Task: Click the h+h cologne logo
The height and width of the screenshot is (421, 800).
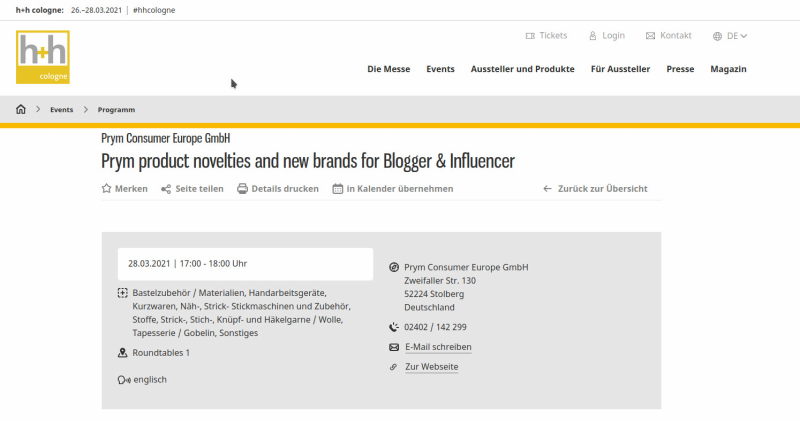Action: click(43, 57)
